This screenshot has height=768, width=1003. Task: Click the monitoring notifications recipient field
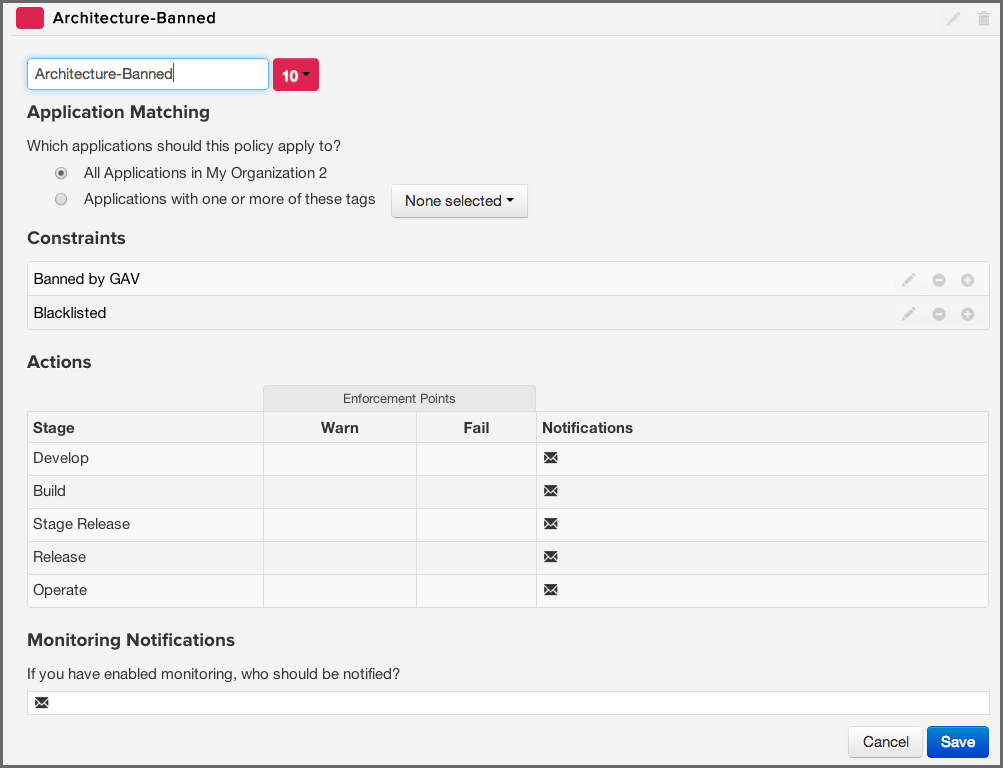(x=508, y=703)
